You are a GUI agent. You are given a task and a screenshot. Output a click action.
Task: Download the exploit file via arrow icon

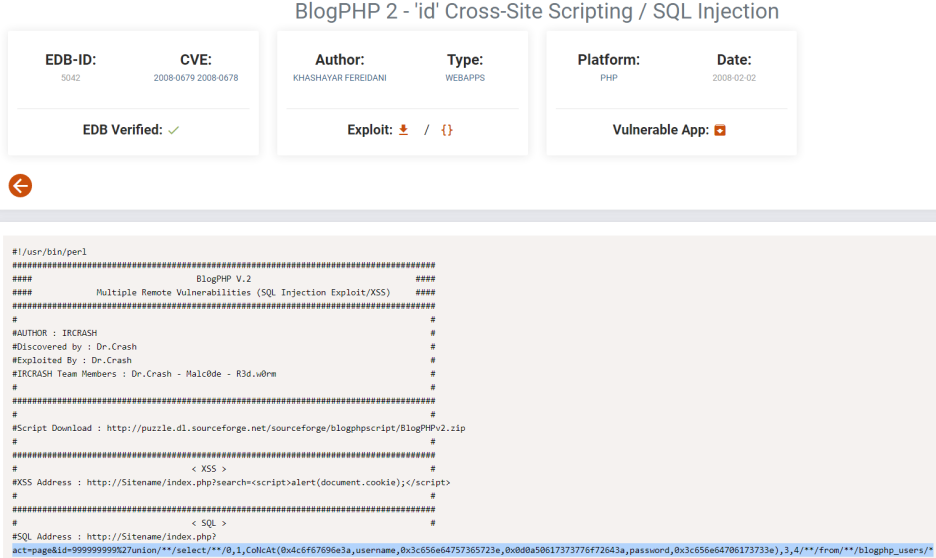coord(404,130)
